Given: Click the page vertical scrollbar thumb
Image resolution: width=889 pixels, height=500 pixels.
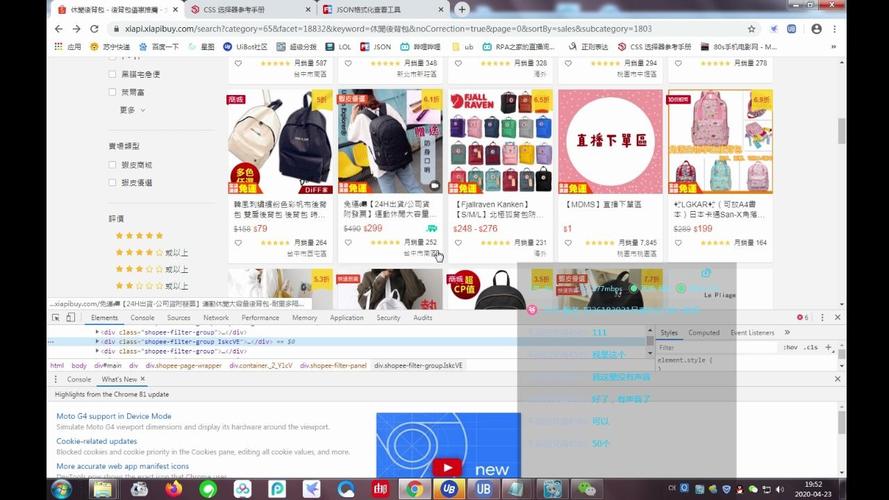Looking at the screenshot, I should coord(841,131).
